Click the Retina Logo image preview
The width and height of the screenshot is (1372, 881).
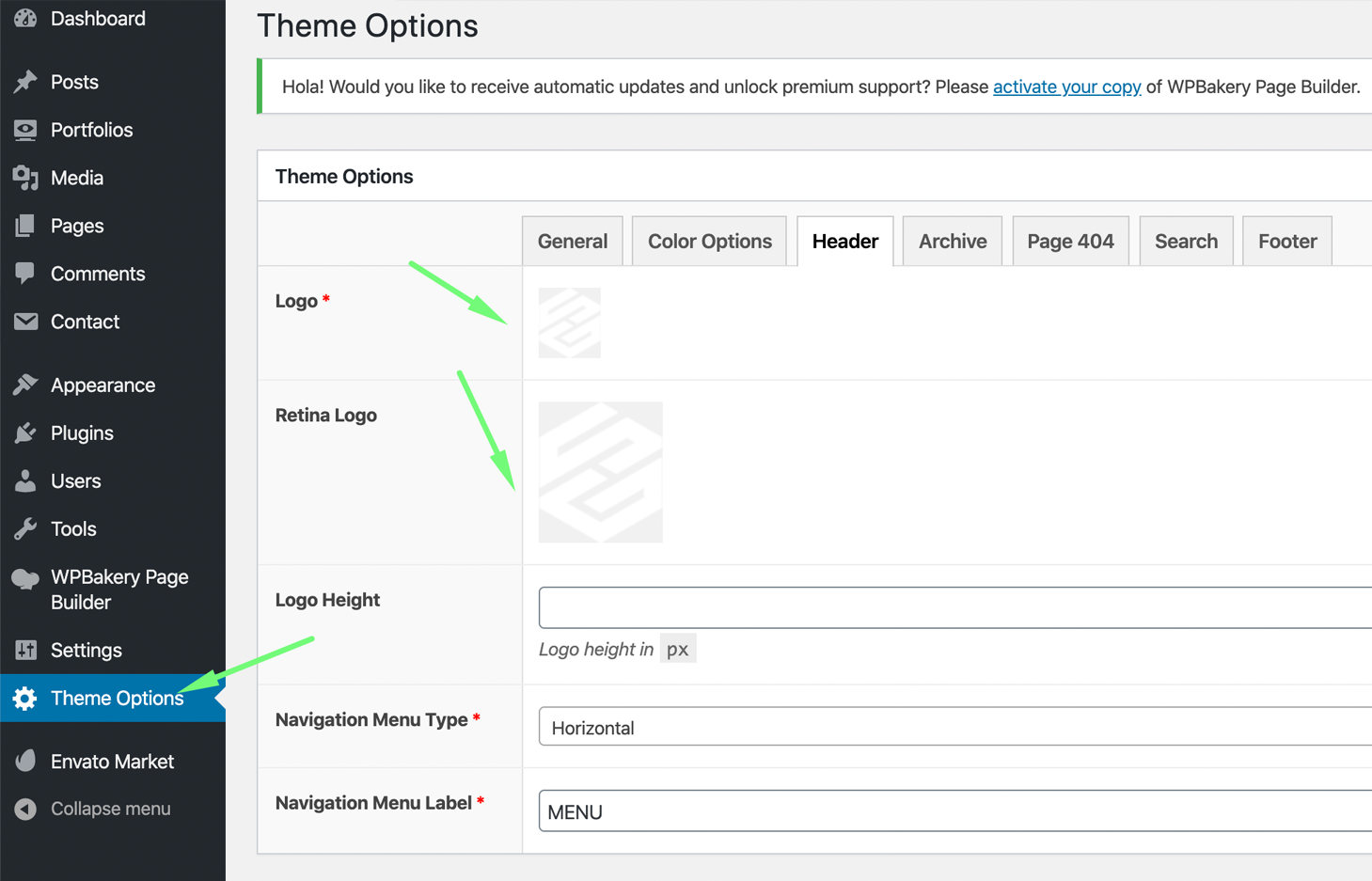coord(600,472)
